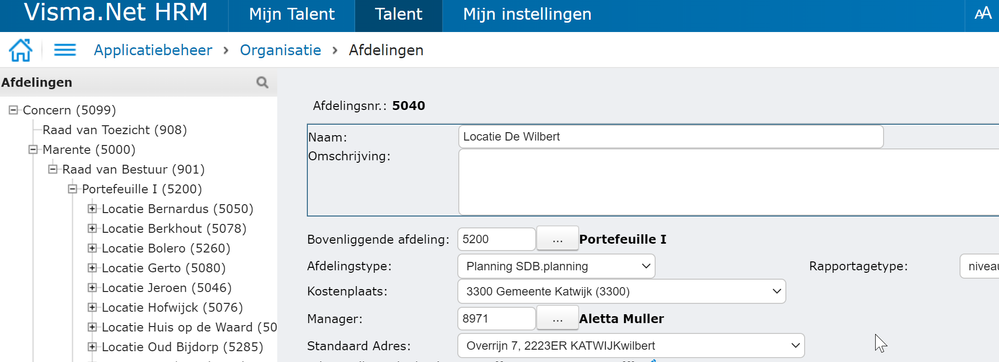Select Portefeuille I (5200) item
999x362 pixels.
tap(142, 189)
